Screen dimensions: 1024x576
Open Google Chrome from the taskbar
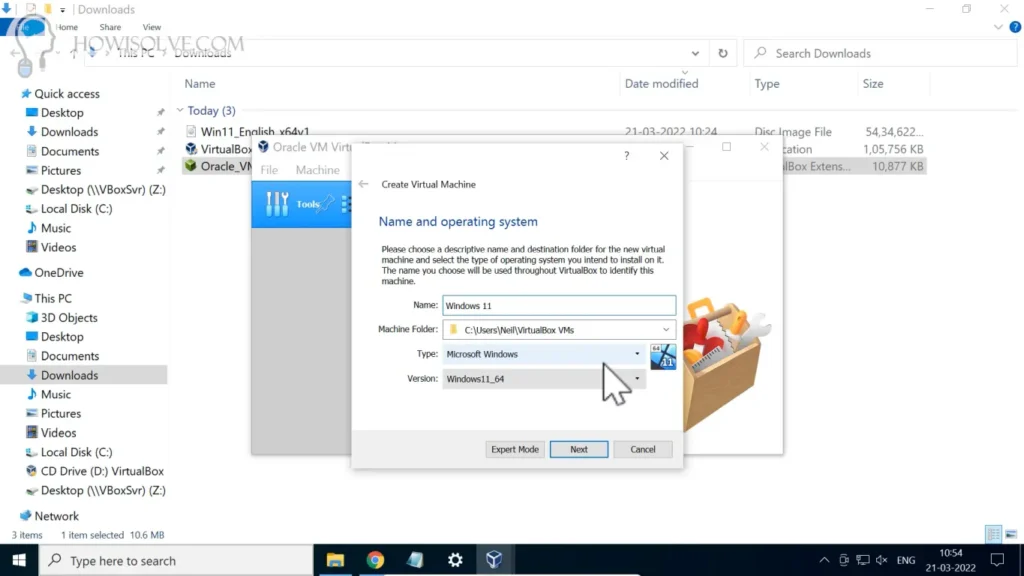click(x=375, y=560)
